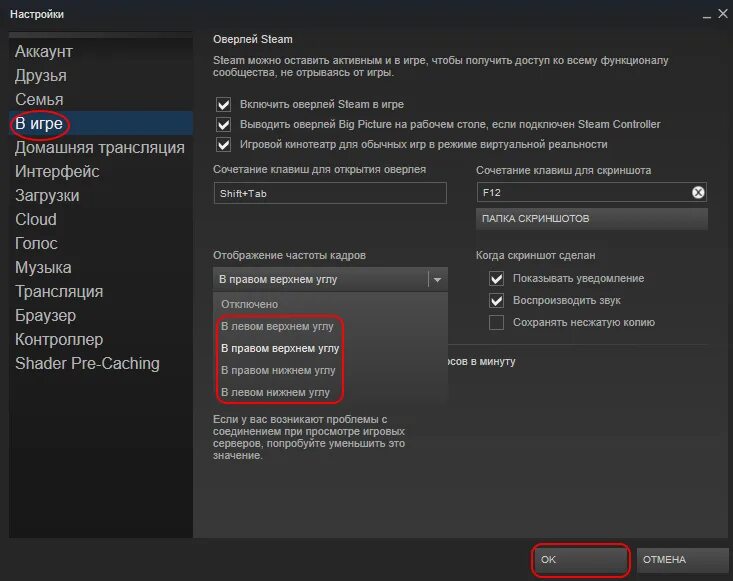Clear the F12 screenshot hotkey
This screenshot has width=733, height=581.
click(x=698, y=192)
